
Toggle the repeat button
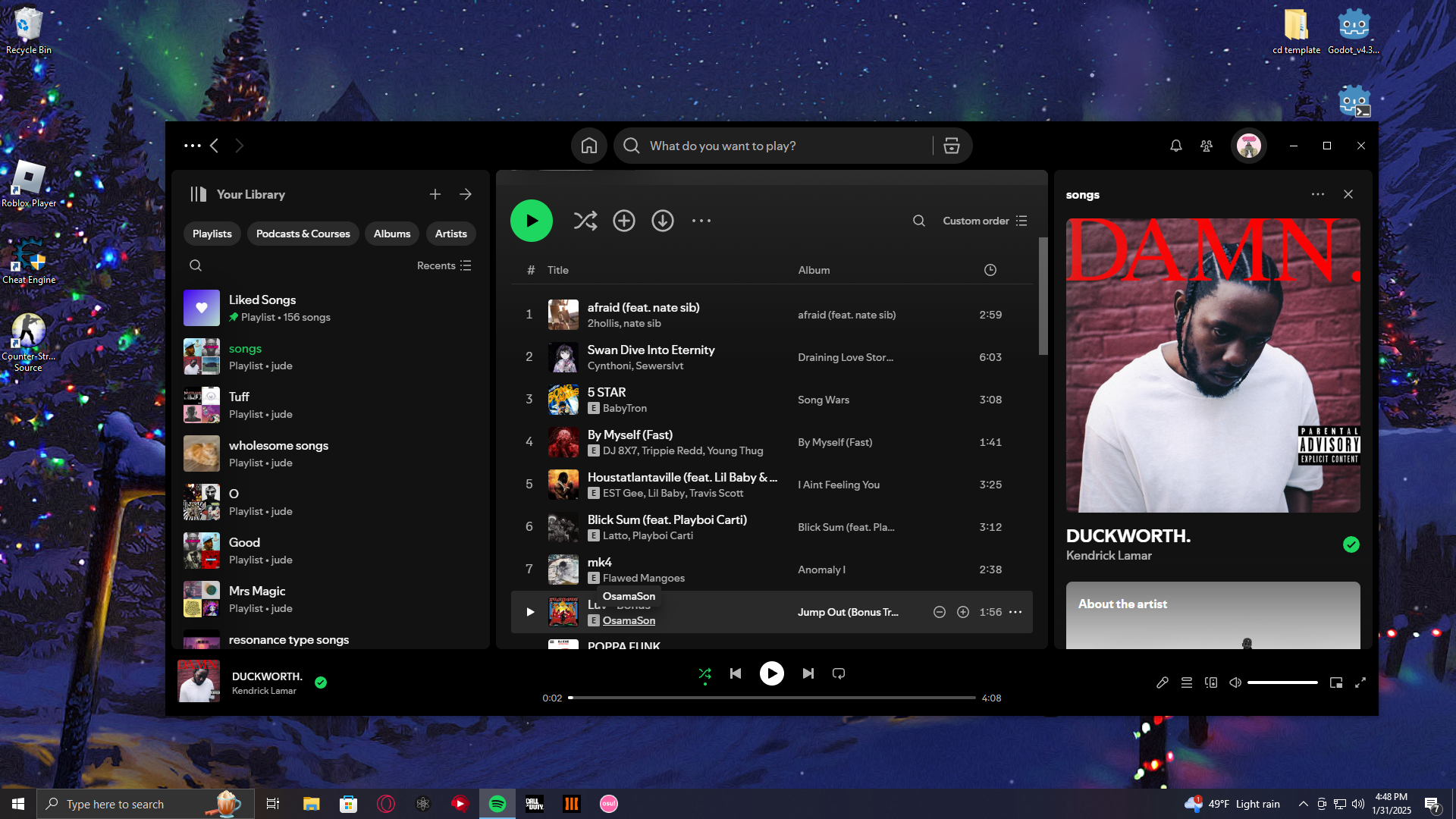[x=839, y=673]
